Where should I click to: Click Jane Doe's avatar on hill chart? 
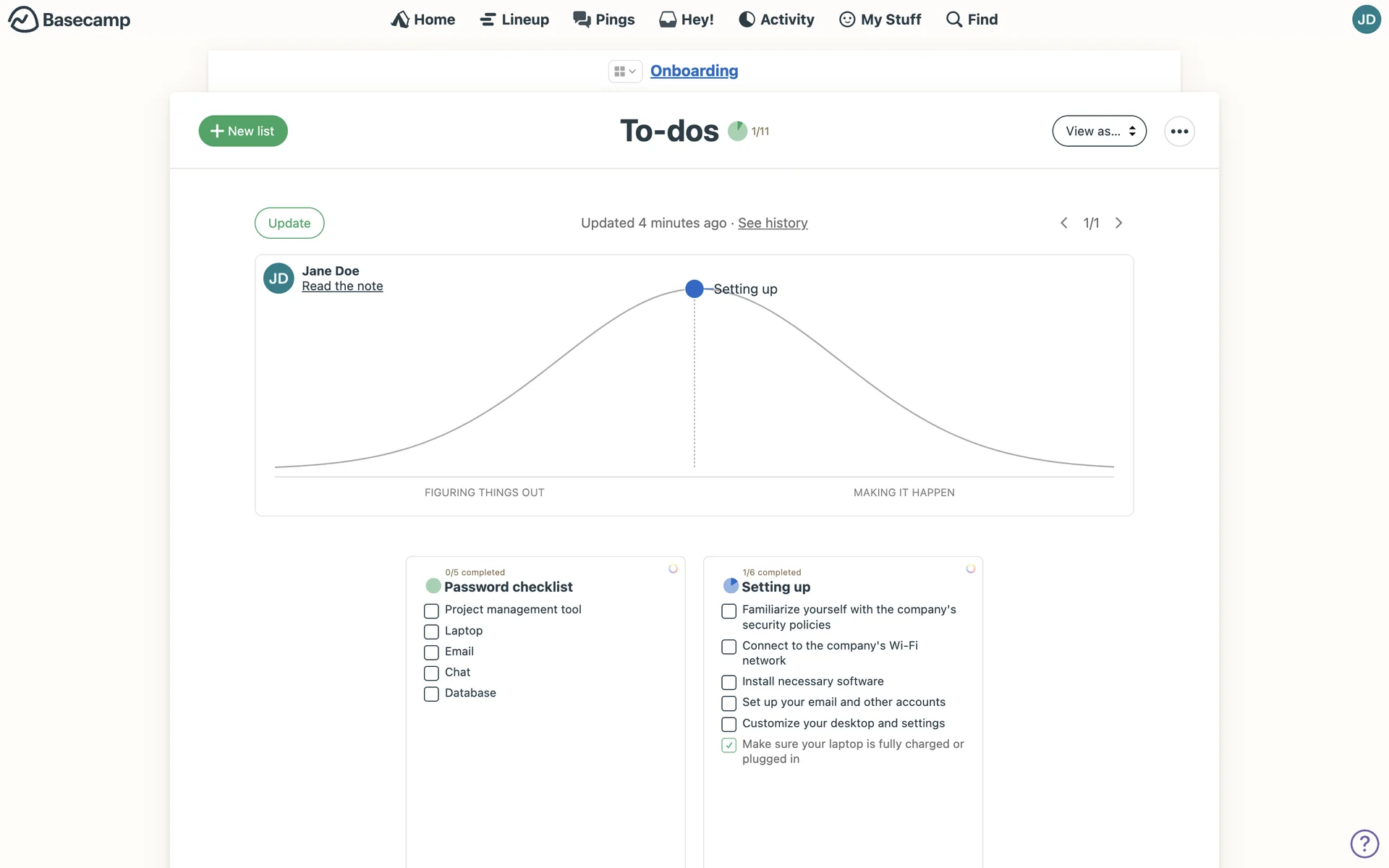279,278
